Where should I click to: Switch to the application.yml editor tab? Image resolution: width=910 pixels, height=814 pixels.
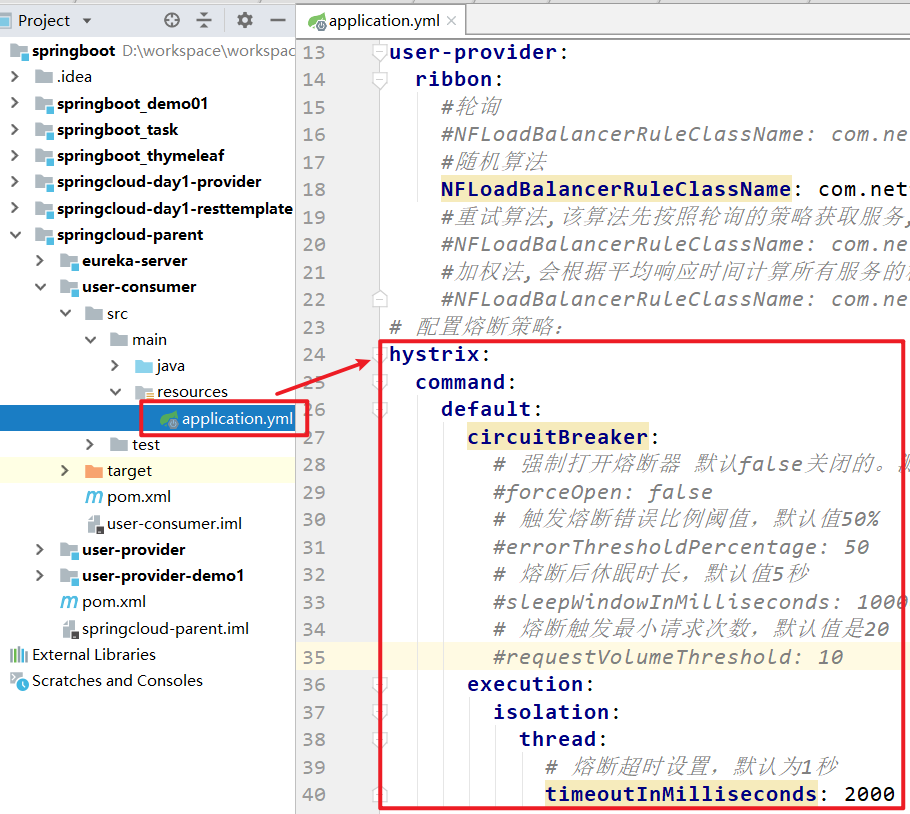click(x=384, y=21)
